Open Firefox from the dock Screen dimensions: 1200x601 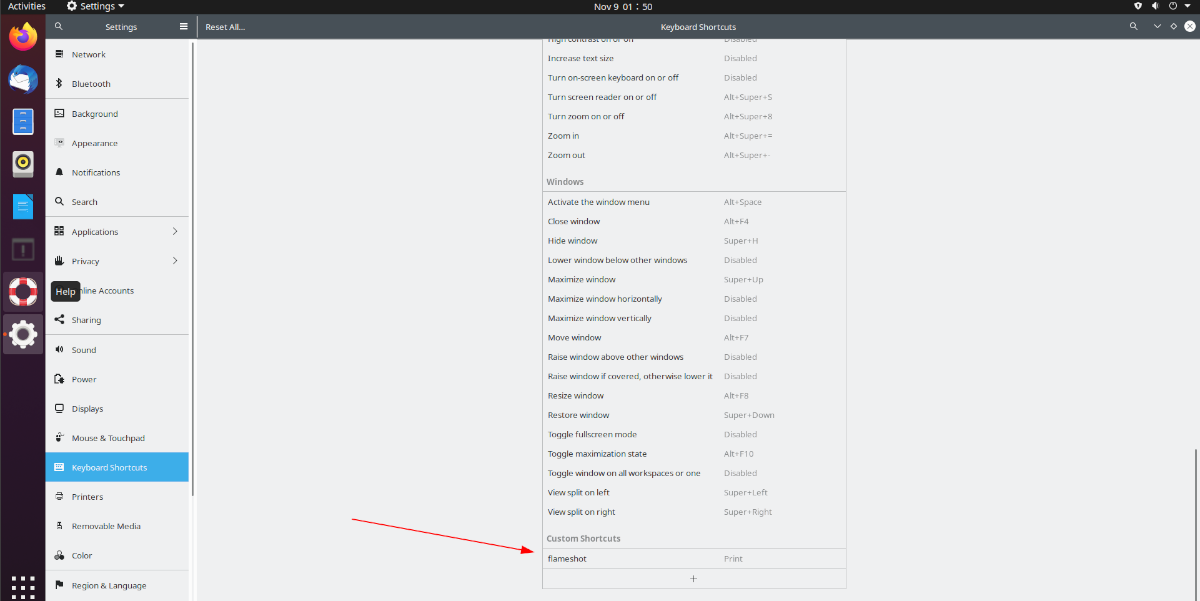pos(23,38)
